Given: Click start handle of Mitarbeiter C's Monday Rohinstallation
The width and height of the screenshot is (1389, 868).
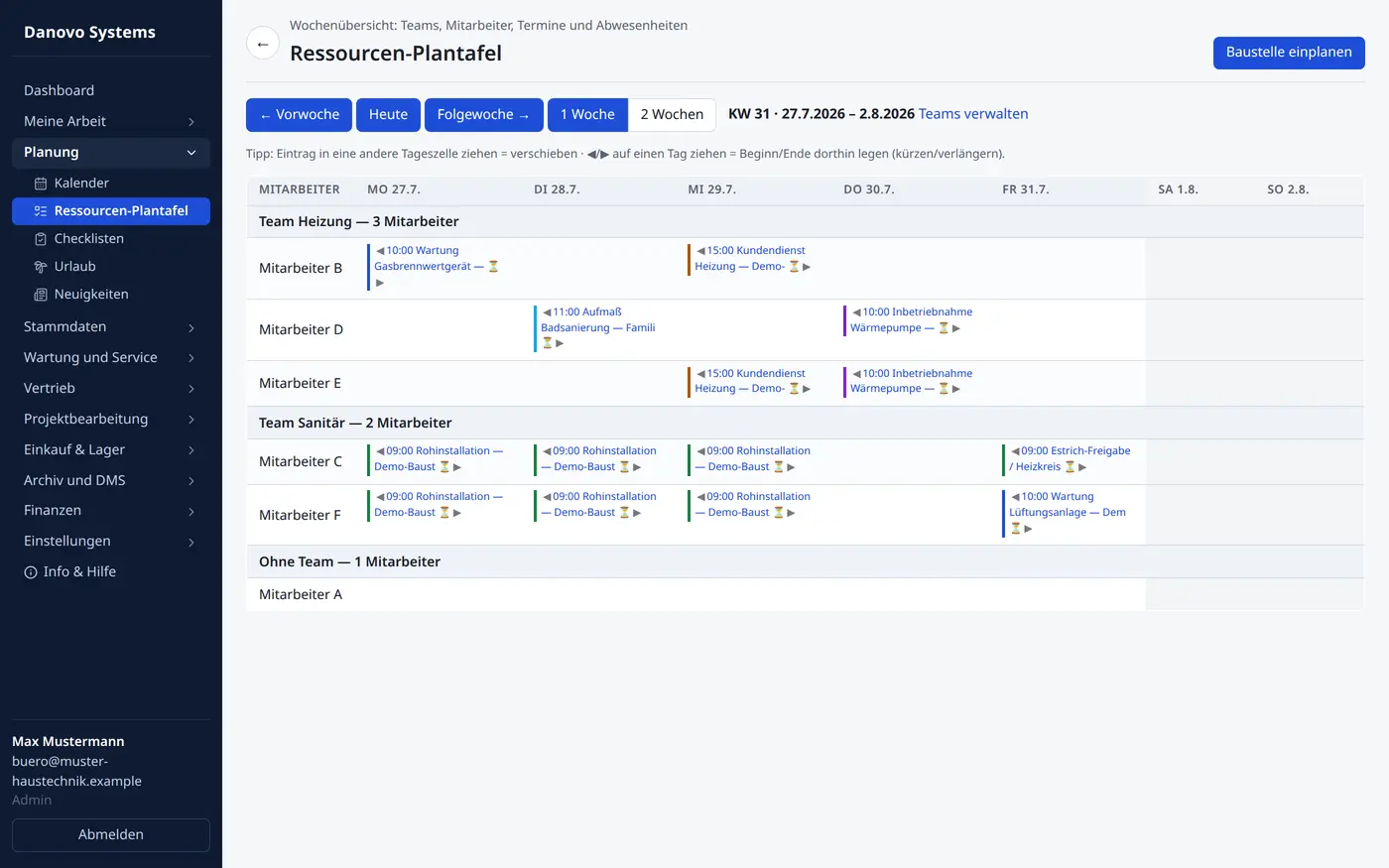Looking at the screenshot, I should click(380, 451).
